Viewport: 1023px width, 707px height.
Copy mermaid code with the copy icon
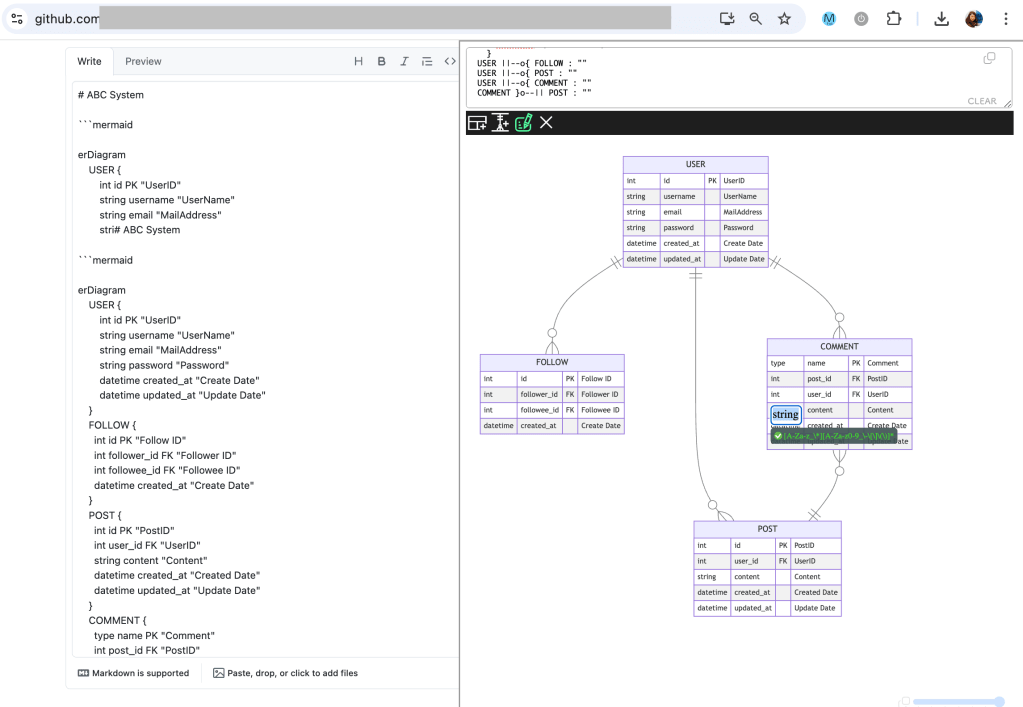[989, 59]
